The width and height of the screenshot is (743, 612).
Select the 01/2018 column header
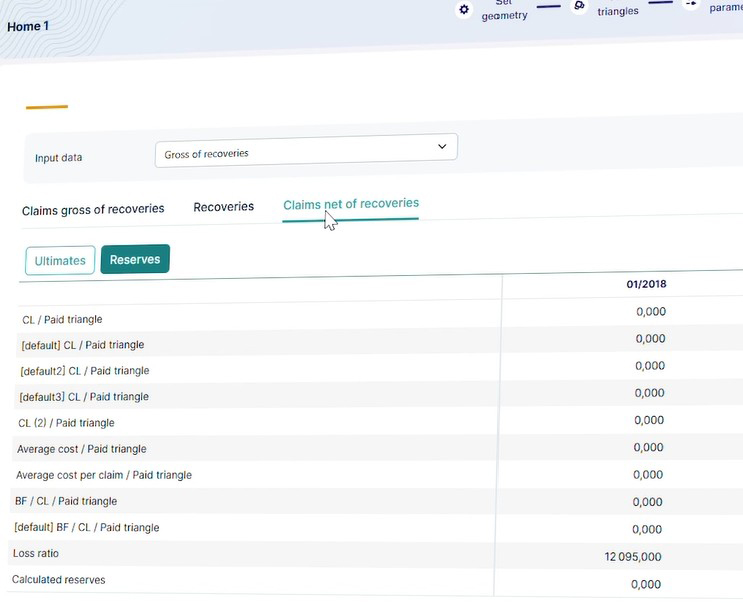click(645, 284)
